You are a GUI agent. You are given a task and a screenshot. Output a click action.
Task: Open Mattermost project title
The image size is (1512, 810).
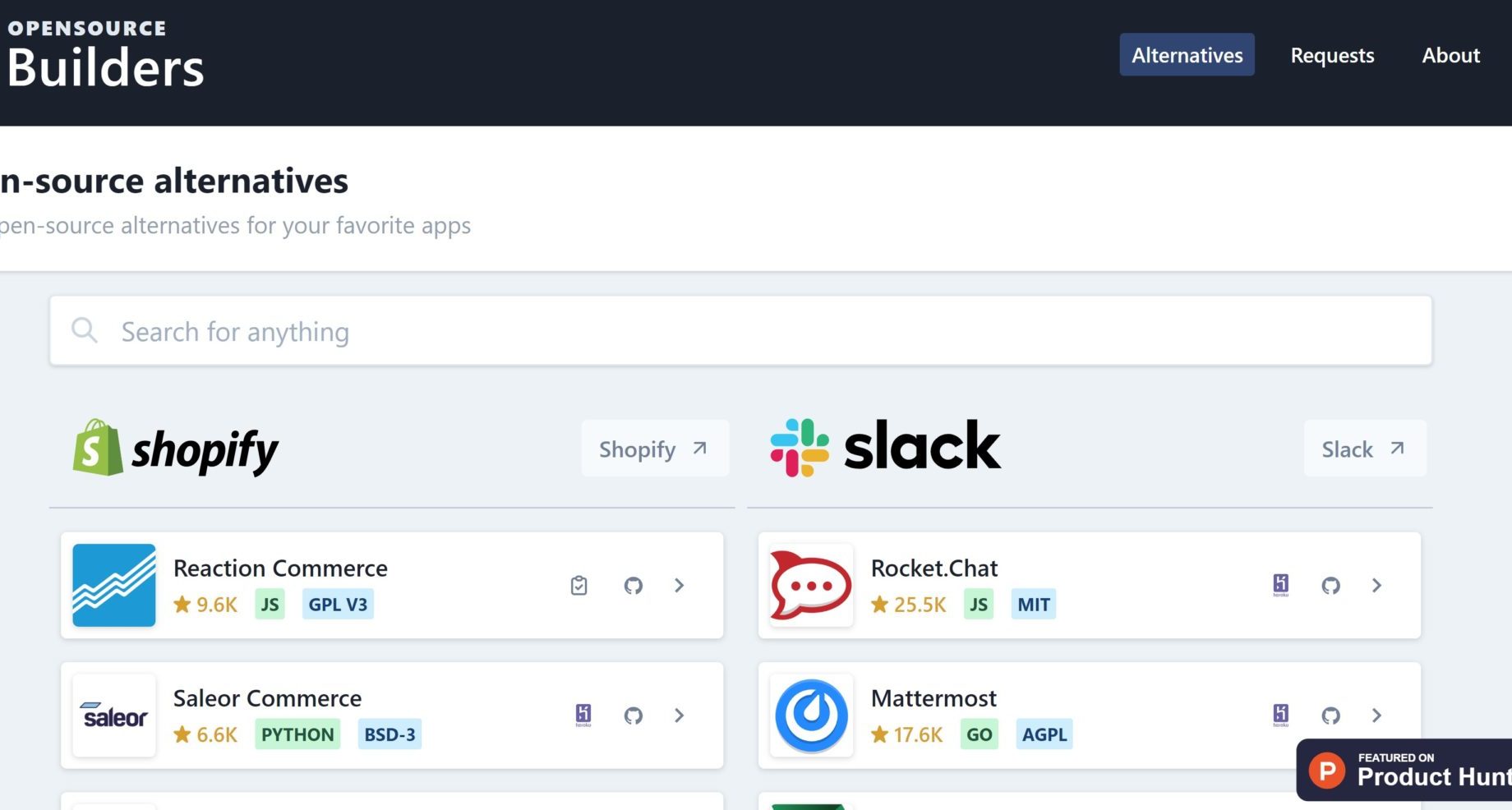[933, 698]
